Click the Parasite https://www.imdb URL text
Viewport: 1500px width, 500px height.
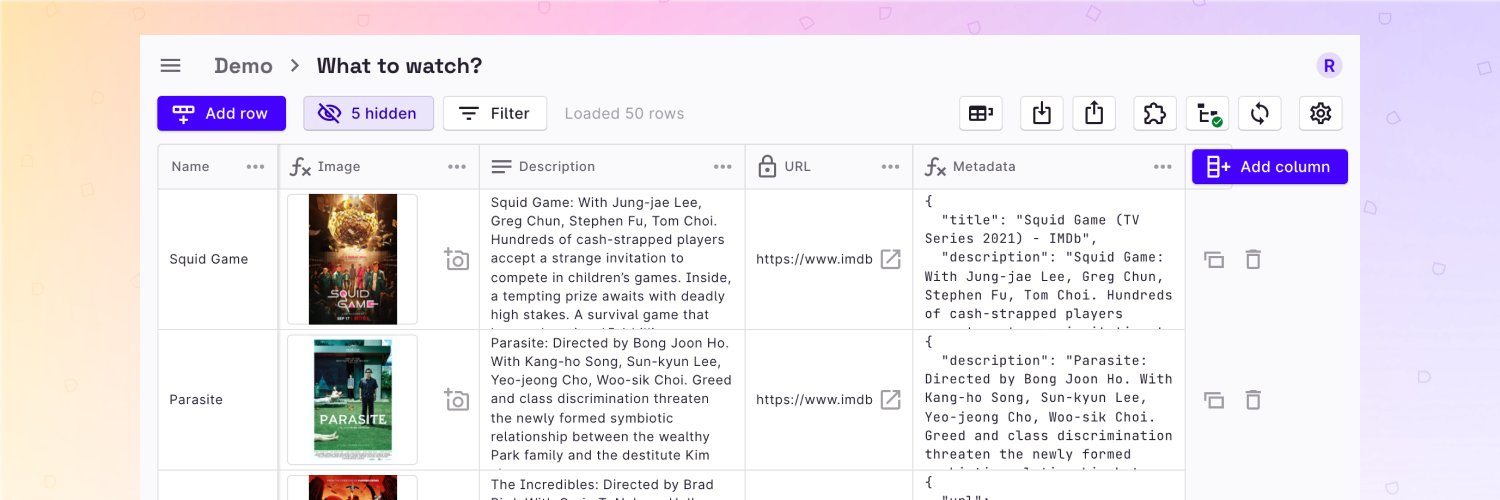814,399
